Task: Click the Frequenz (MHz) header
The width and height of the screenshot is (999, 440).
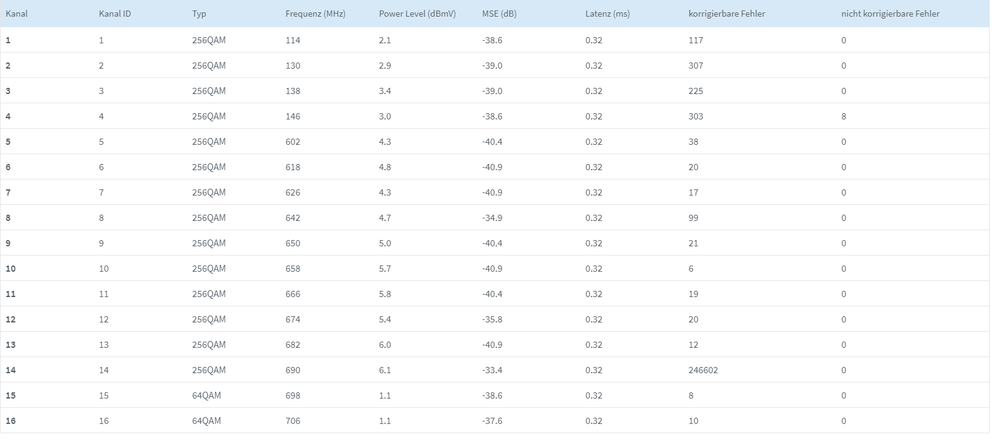Action: pos(315,14)
